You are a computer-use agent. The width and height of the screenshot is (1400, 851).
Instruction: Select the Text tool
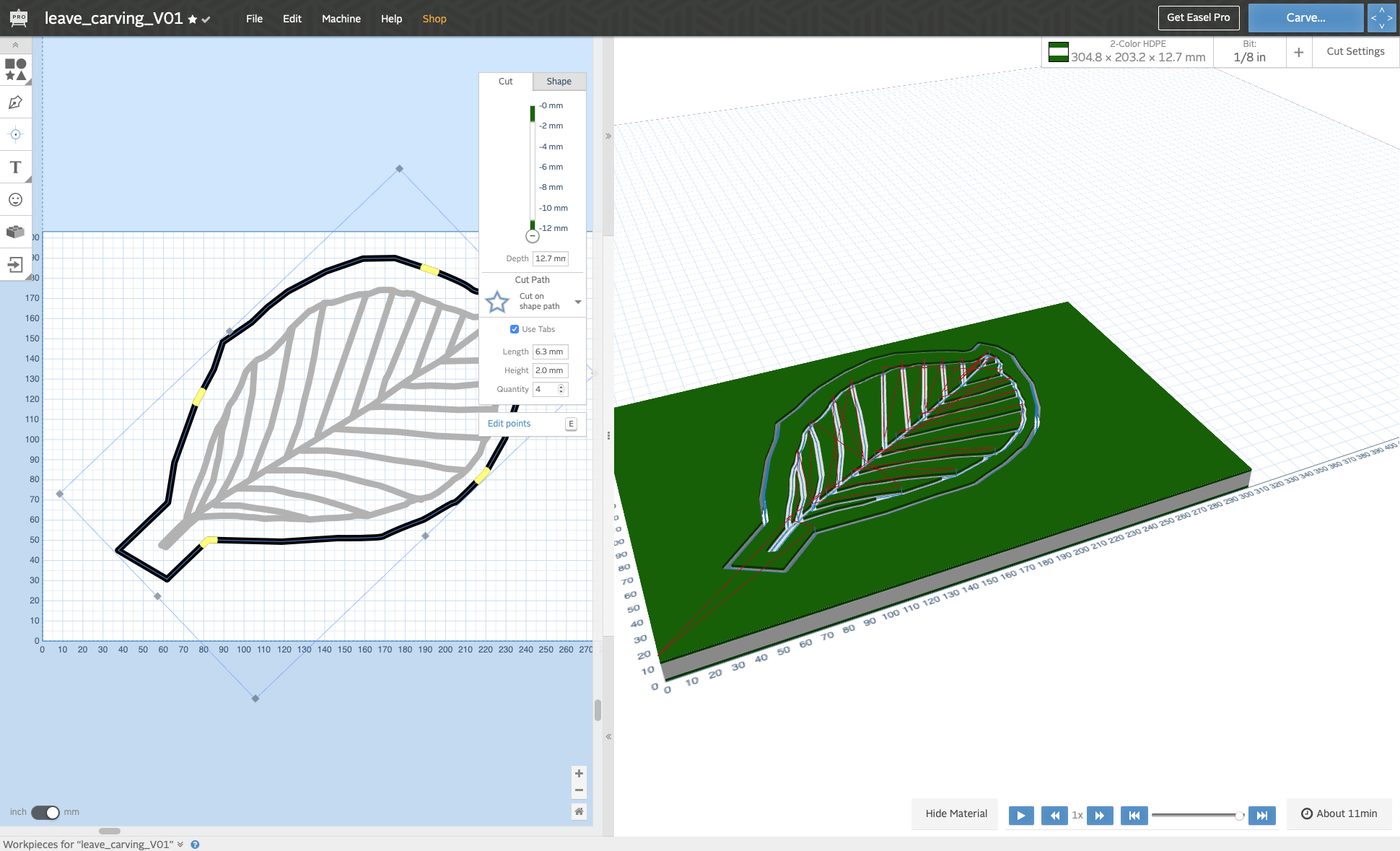coord(15,167)
